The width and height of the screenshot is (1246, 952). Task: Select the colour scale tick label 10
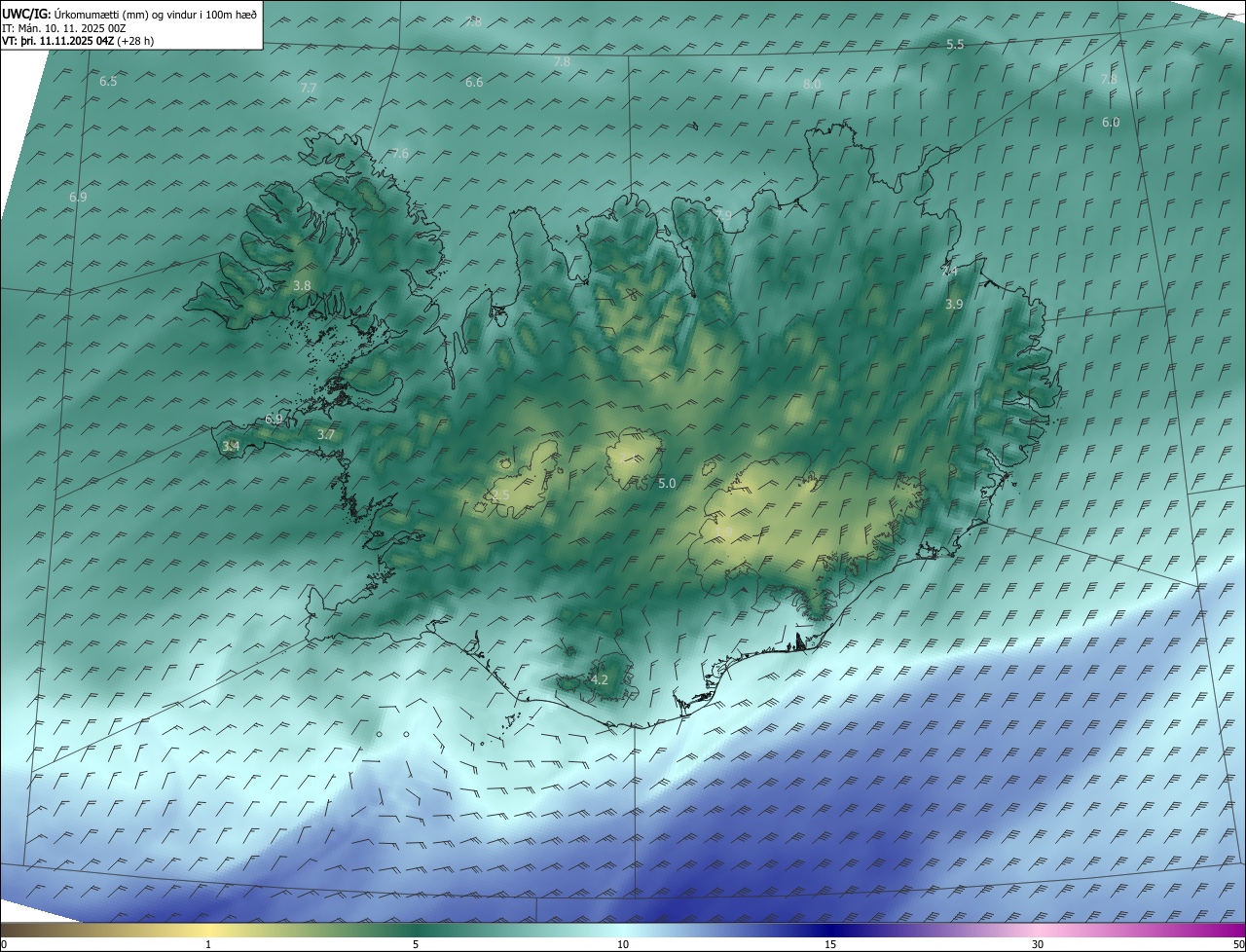[x=623, y=945]
